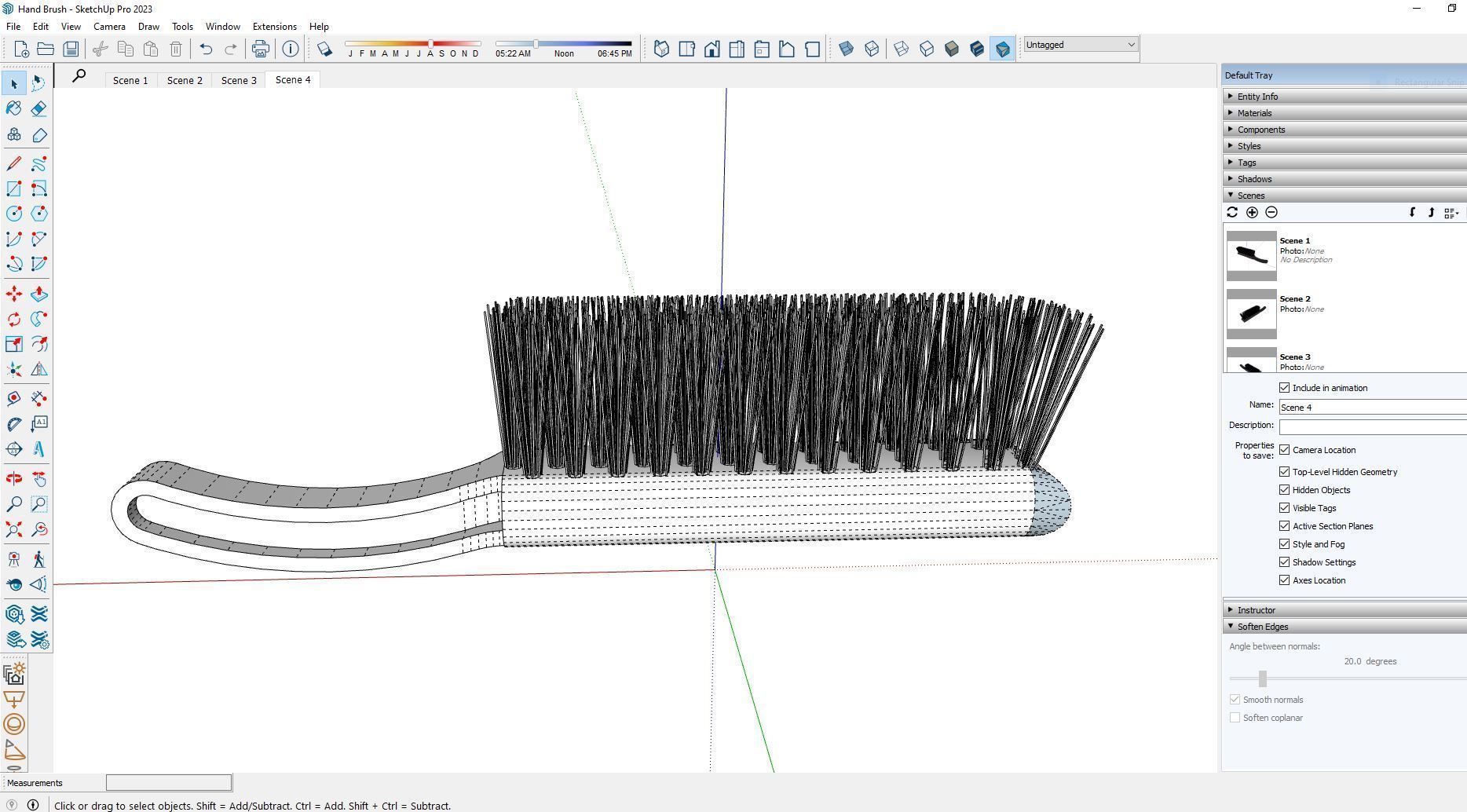Toggle Hidden Objects checkbox
The width and height of the screenshot is (1467, 812).
pos(1285,490)
